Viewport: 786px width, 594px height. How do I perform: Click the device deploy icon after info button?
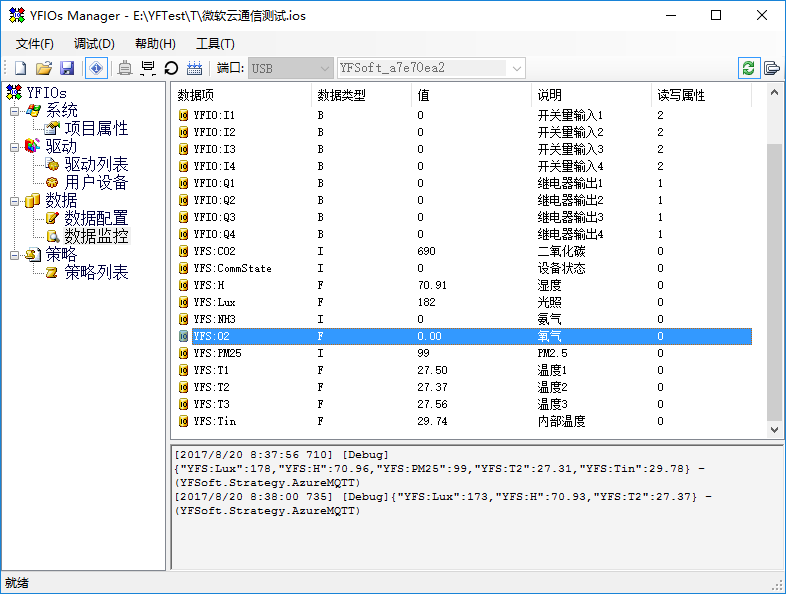124,68
